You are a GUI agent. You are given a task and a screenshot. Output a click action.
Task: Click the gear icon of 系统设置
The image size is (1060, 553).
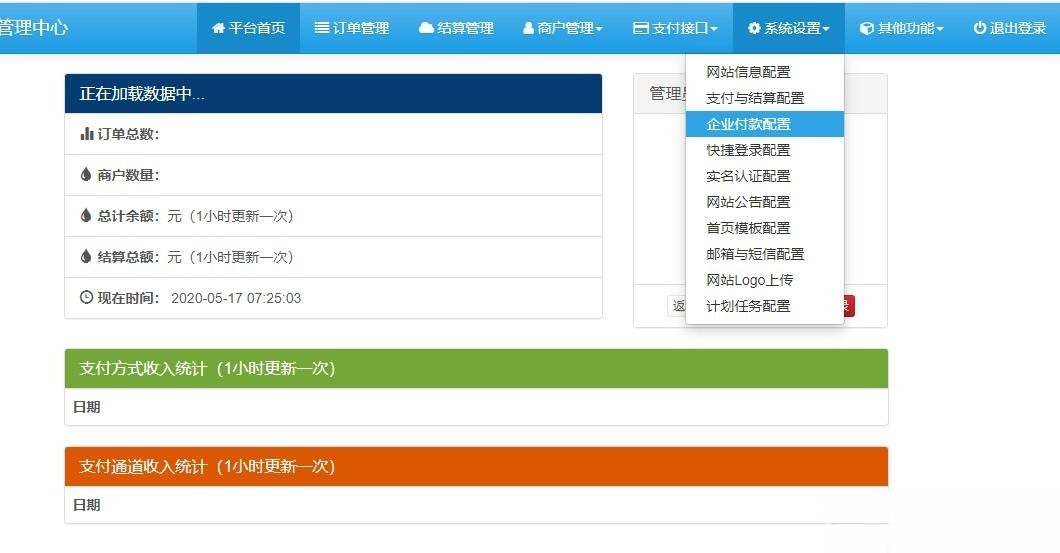[x=754, y=28]
